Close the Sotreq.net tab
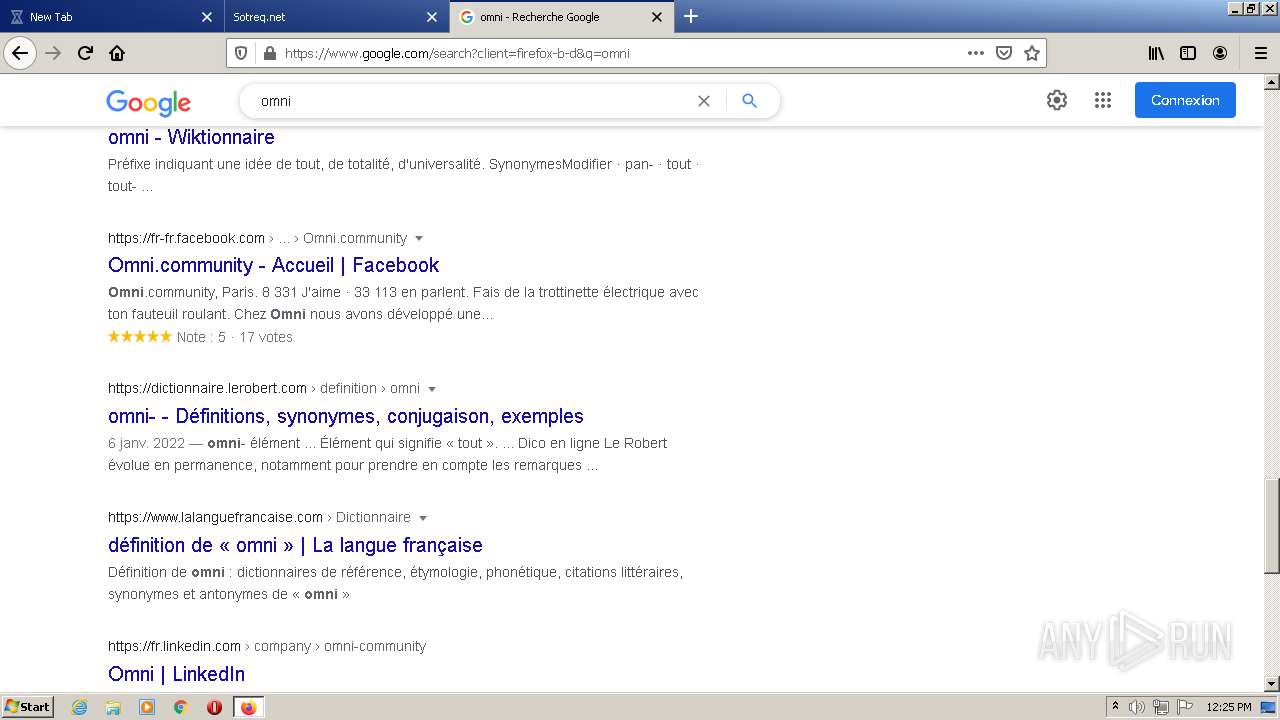1280x720 pixels. tap(432, 17)
